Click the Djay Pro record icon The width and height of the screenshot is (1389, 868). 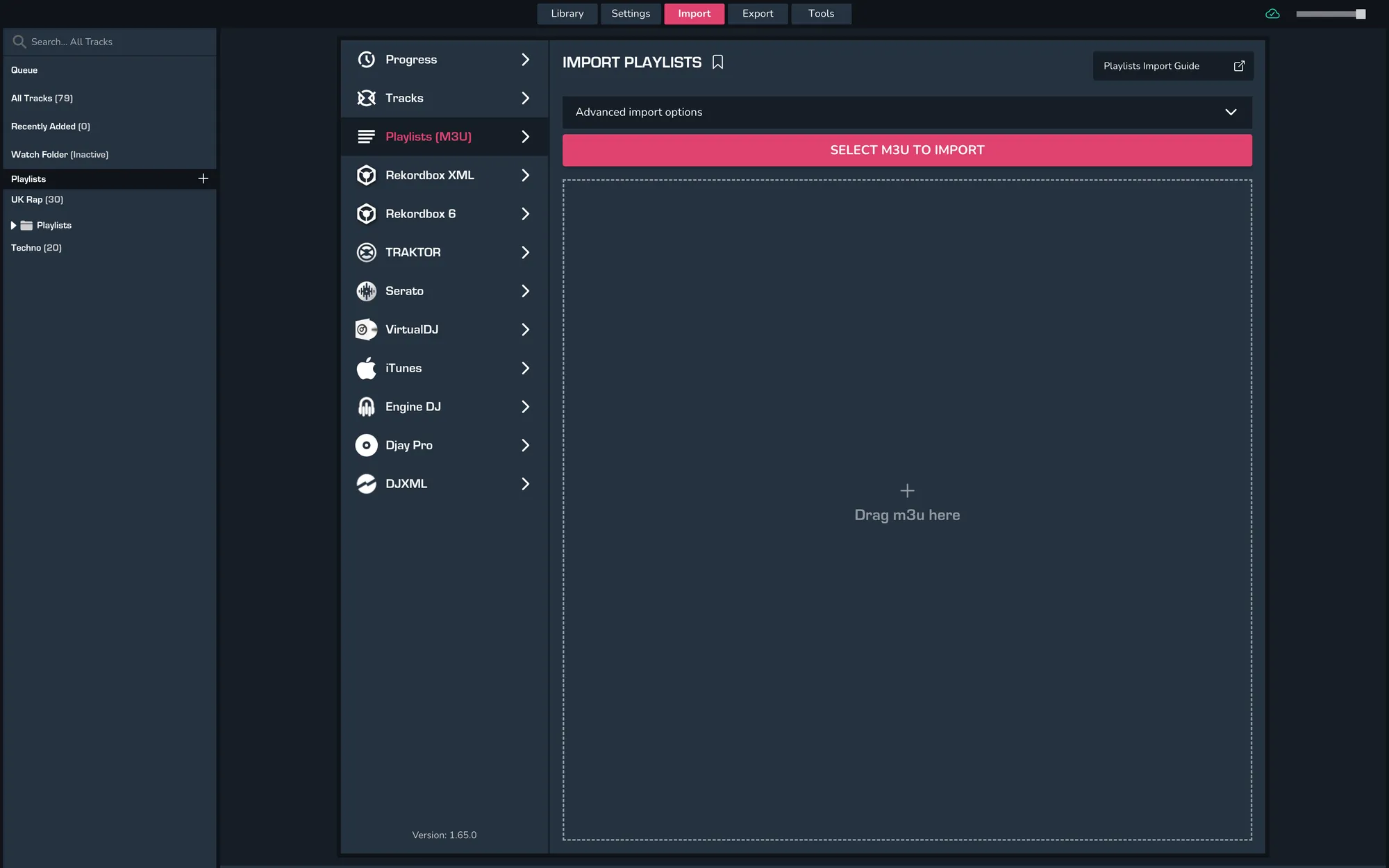click(x=366, y=445)
